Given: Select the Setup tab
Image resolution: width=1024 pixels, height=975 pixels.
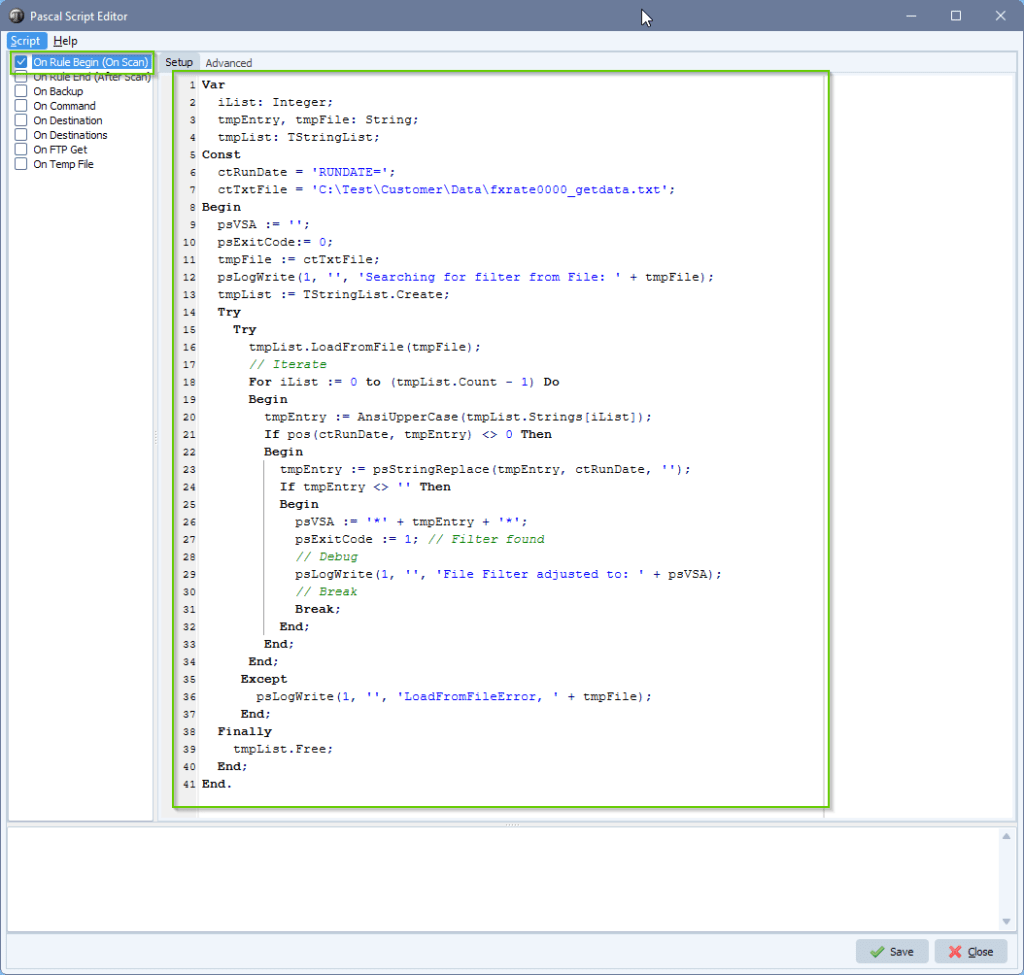Looking at the screenshot, I should click(x=180, y=62).
